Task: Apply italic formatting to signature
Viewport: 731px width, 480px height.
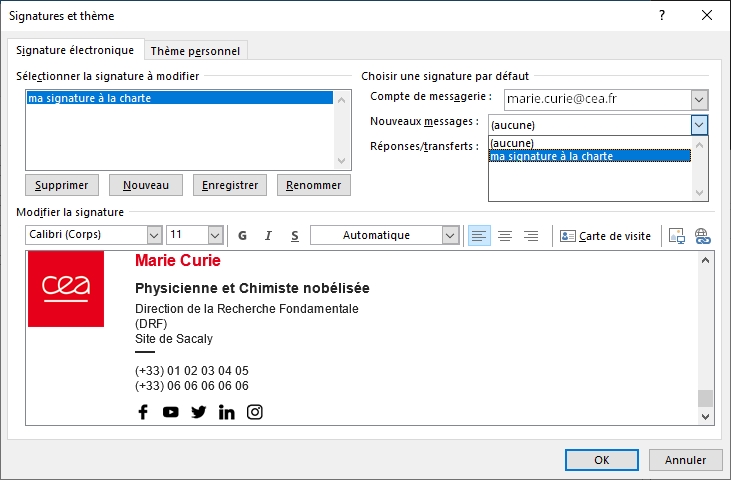Action: click(268, 236)
